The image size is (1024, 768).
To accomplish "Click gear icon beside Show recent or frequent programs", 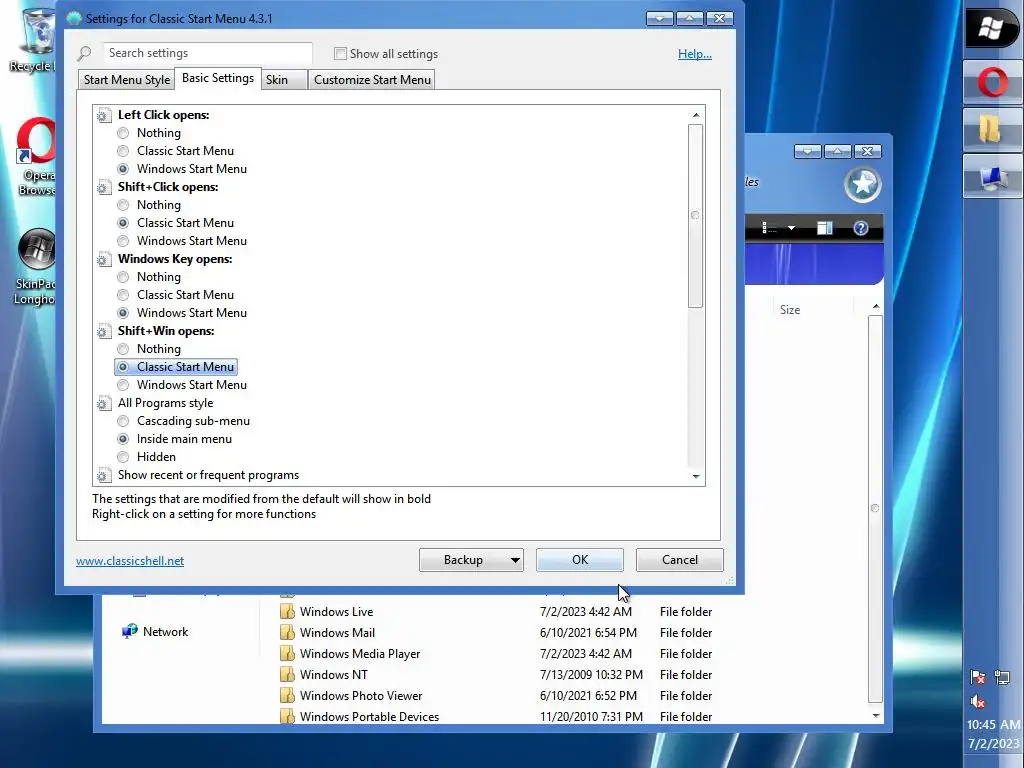I will 103,475.
